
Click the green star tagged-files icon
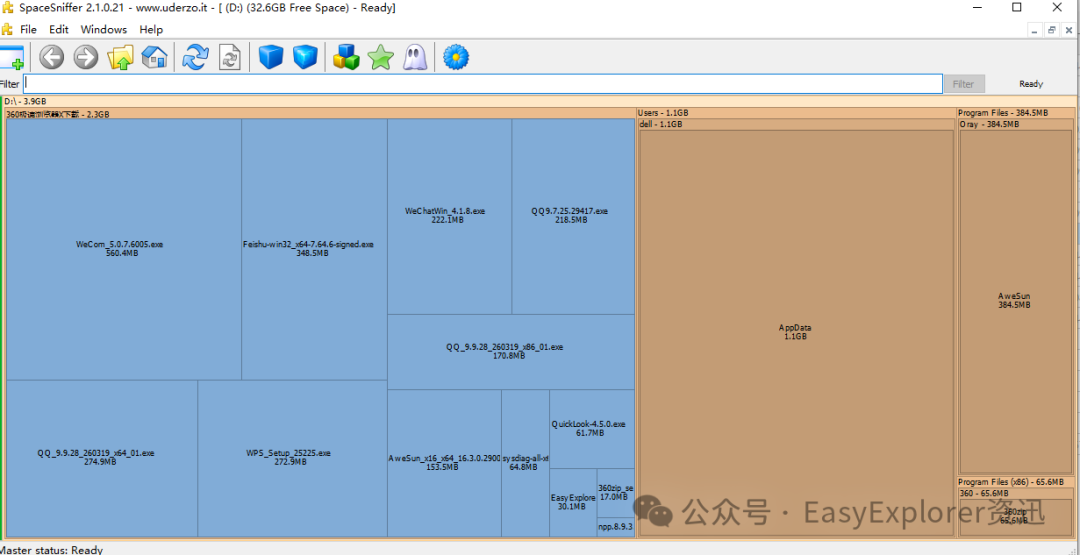click(x=380, y=57)
